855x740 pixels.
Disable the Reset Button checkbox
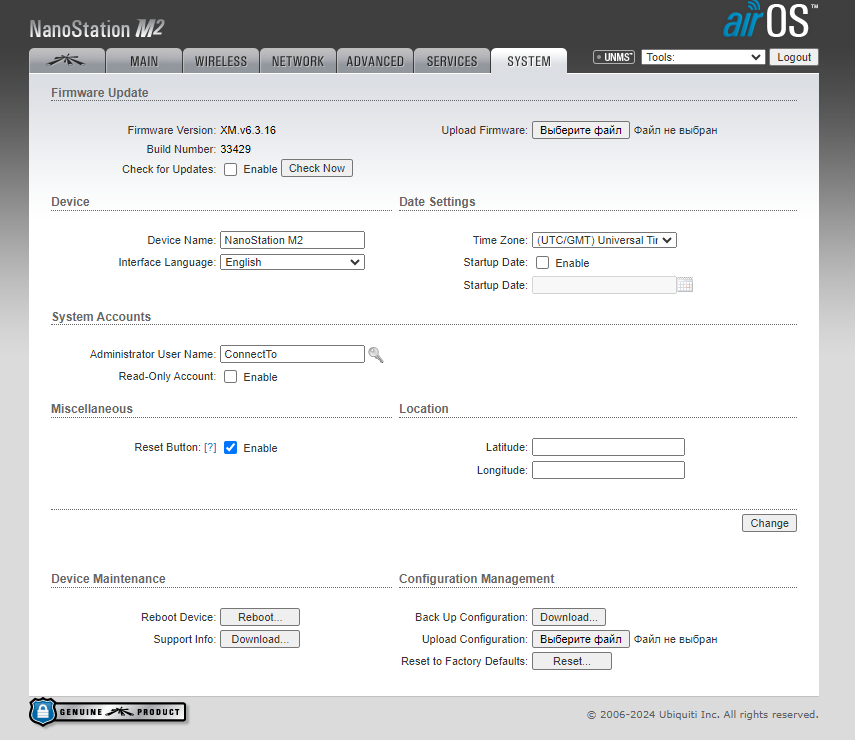tap(231, 448)
